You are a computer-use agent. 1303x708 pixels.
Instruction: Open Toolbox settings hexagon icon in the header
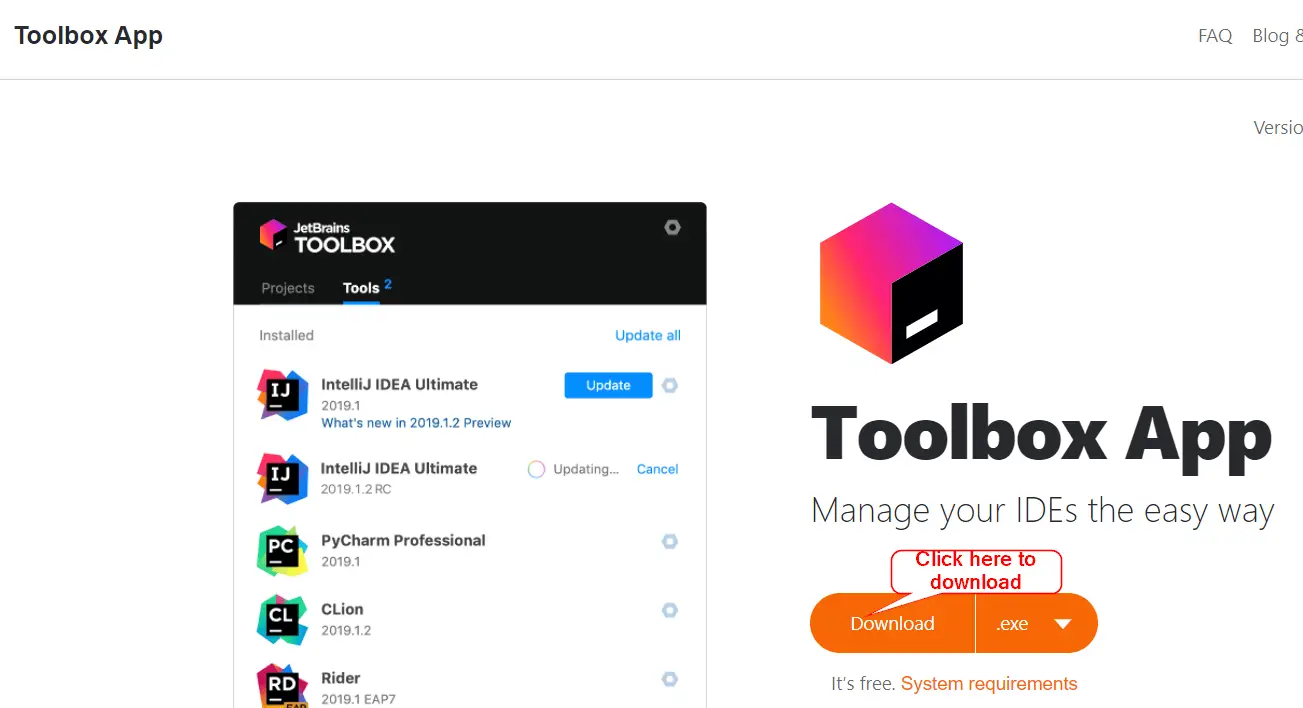673,227
